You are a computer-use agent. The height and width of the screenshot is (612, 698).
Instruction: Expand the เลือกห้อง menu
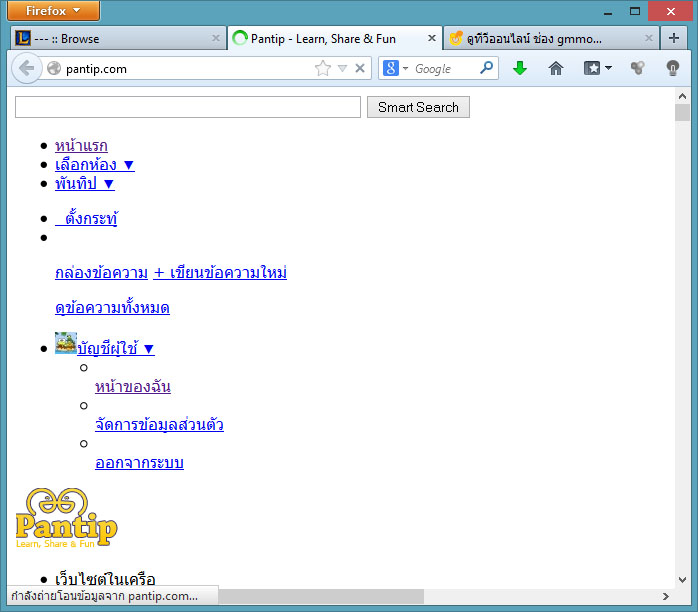pyautogui.click(x=95, y=165)
